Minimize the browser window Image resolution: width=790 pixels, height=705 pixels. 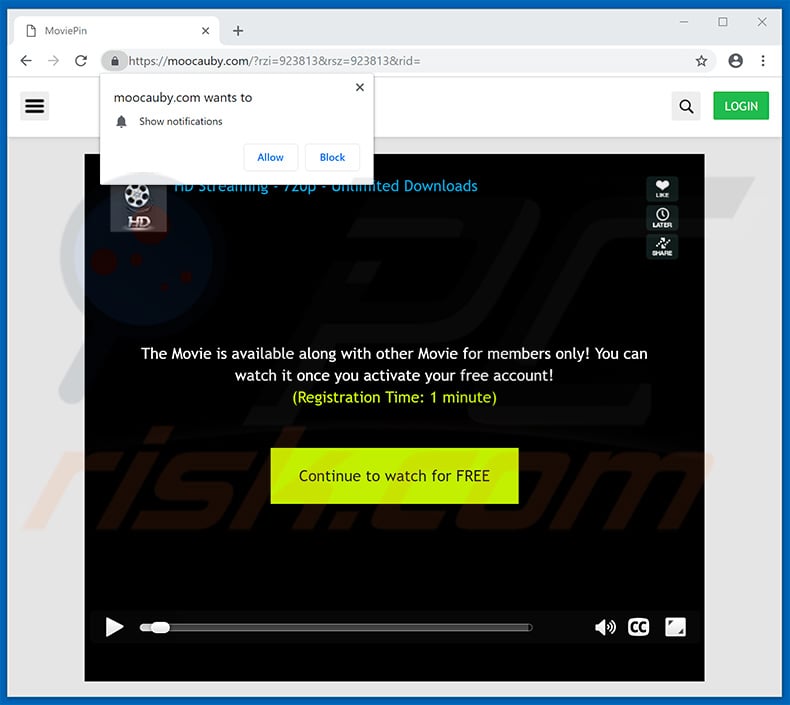coord(684,22)
